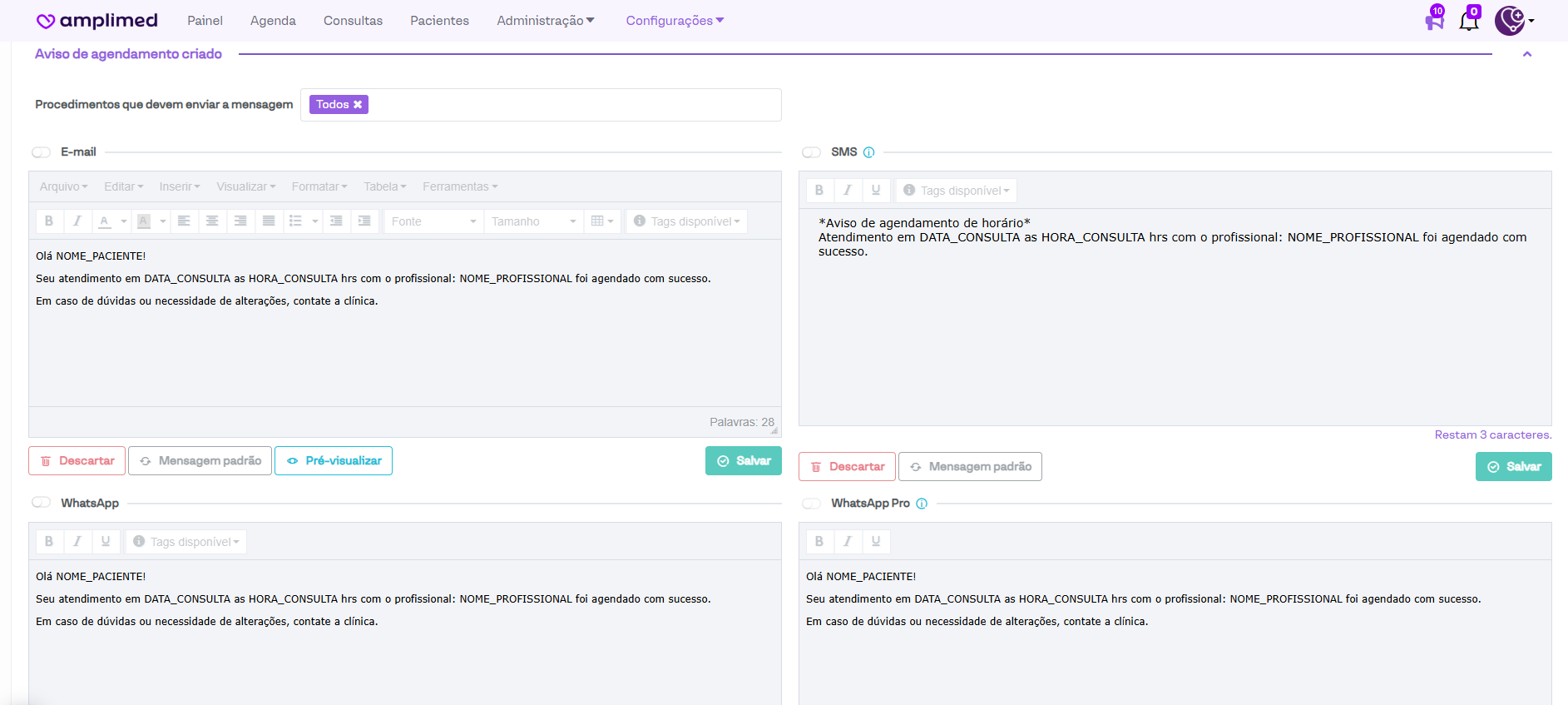
Task: Click bold in the SMS editor
Action: coord(819,191)
